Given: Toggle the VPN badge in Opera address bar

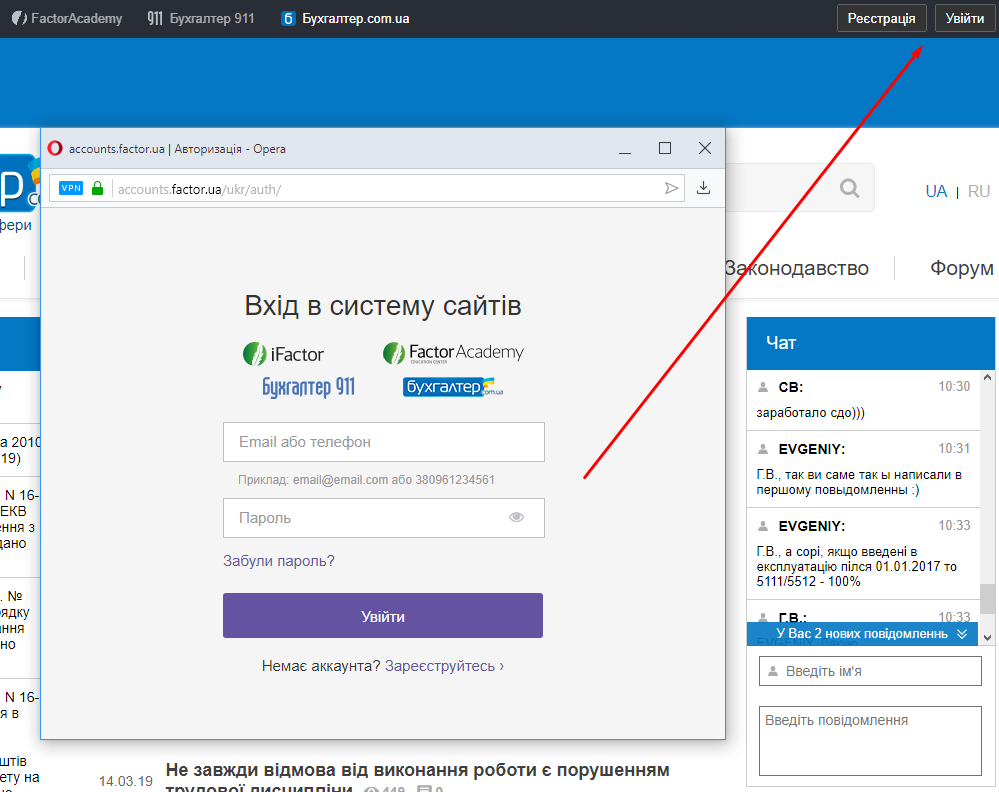Looking at the screenshot, I should coord(71,188).
